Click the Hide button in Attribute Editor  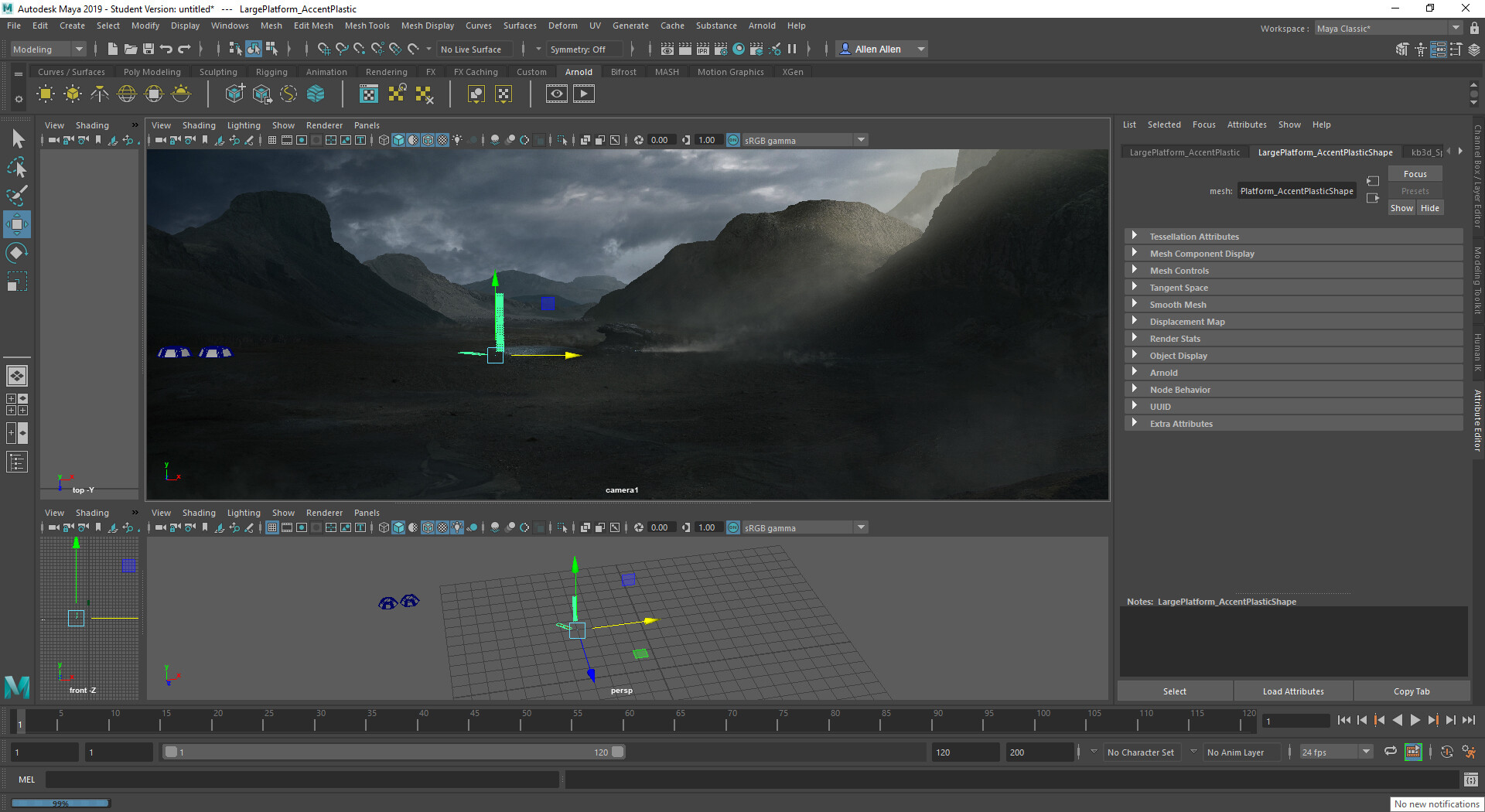point(1430,208)
